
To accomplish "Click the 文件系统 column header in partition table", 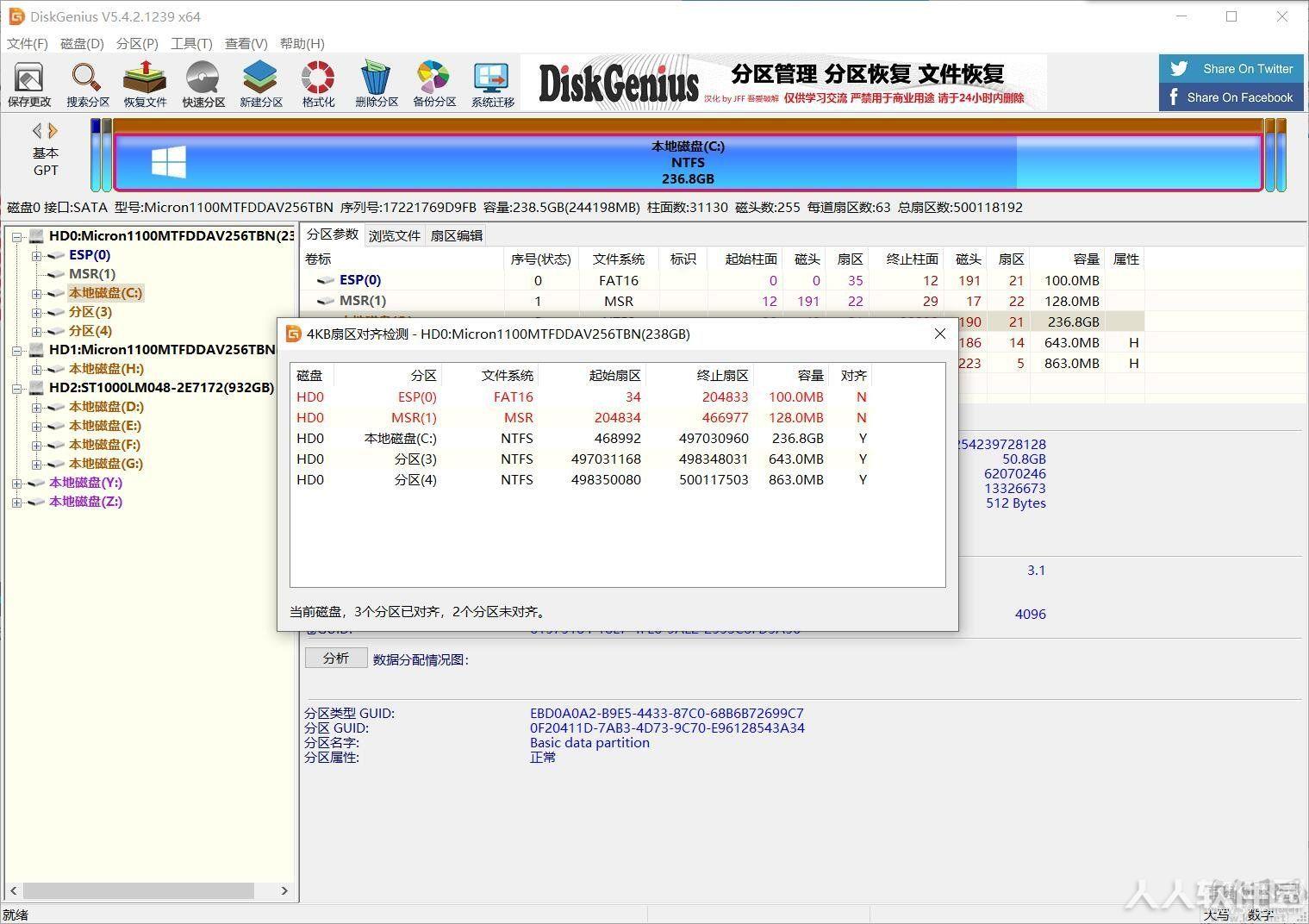I will coord(619,259).
